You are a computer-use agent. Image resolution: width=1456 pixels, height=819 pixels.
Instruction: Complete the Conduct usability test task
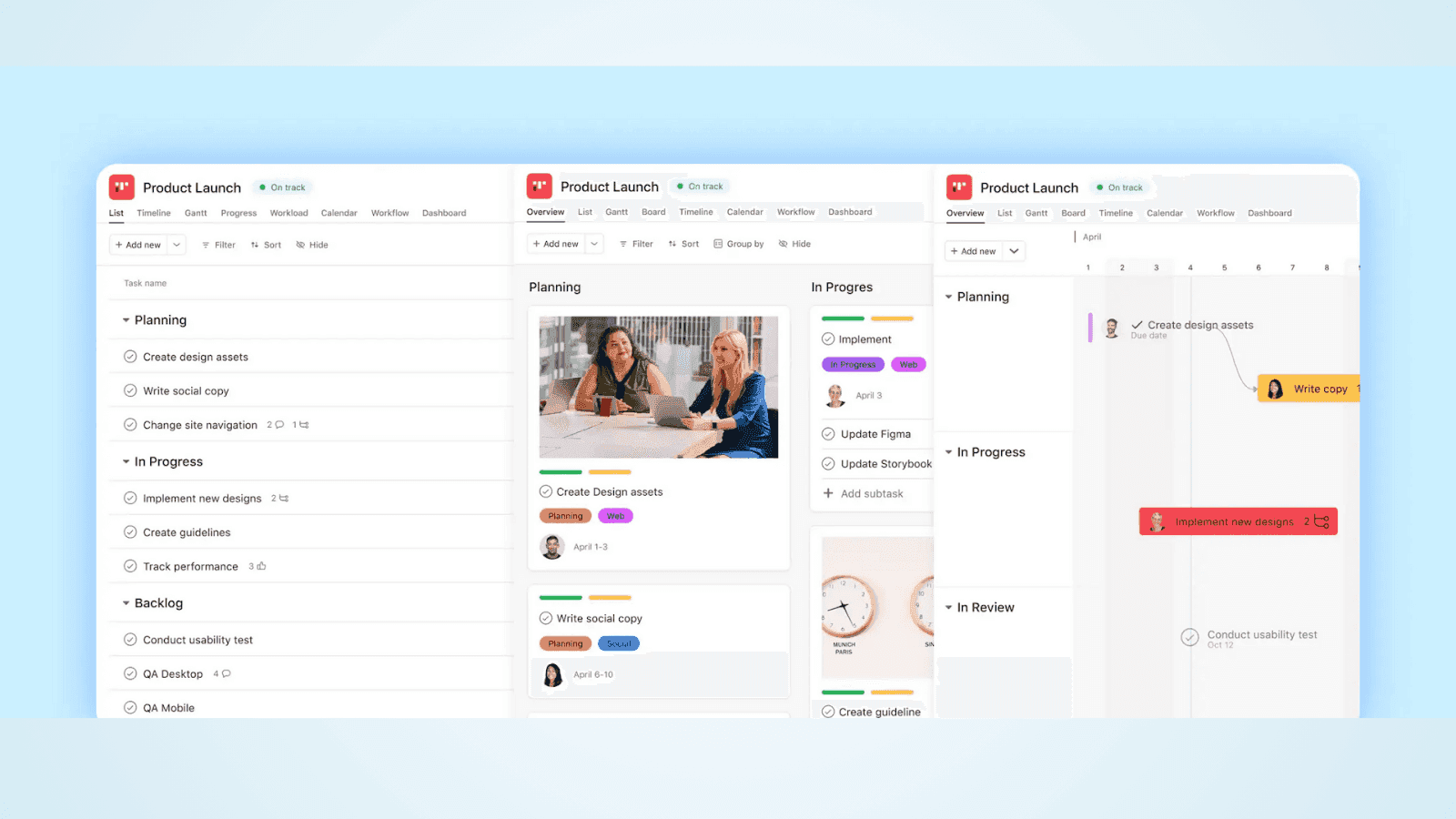point(130,639)
